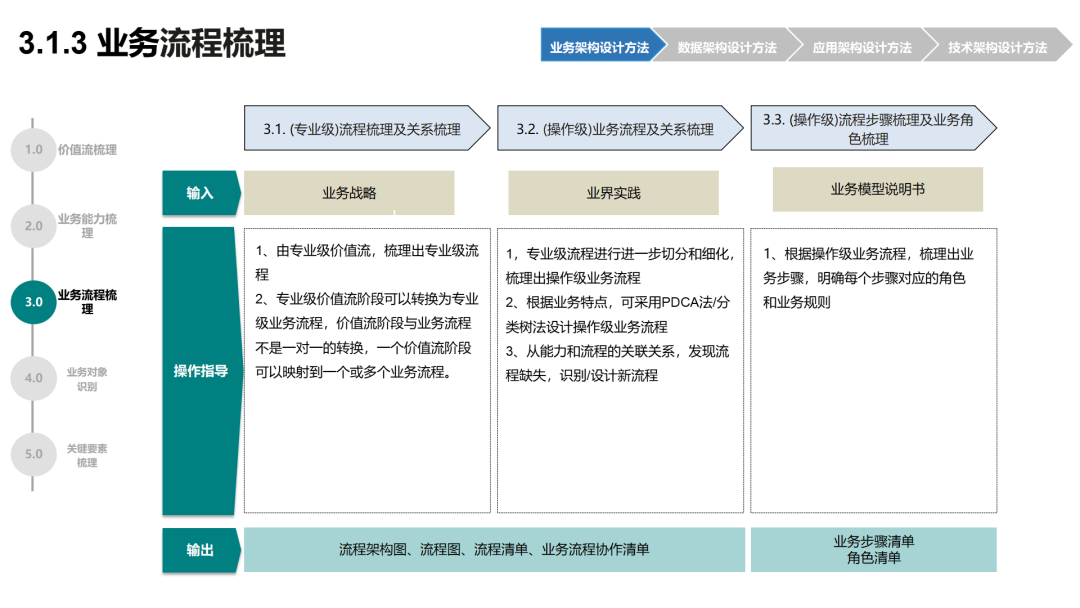
Task: Switch to 技术架构设计方法 tab
Action: click(997, 45)
